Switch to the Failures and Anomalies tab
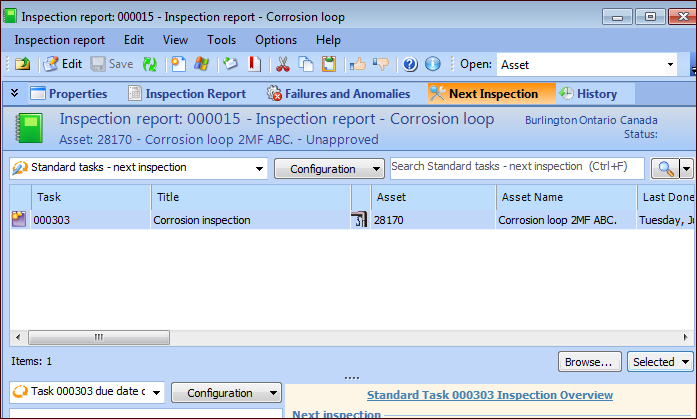697x419 pixels. (x=339, y=93)
